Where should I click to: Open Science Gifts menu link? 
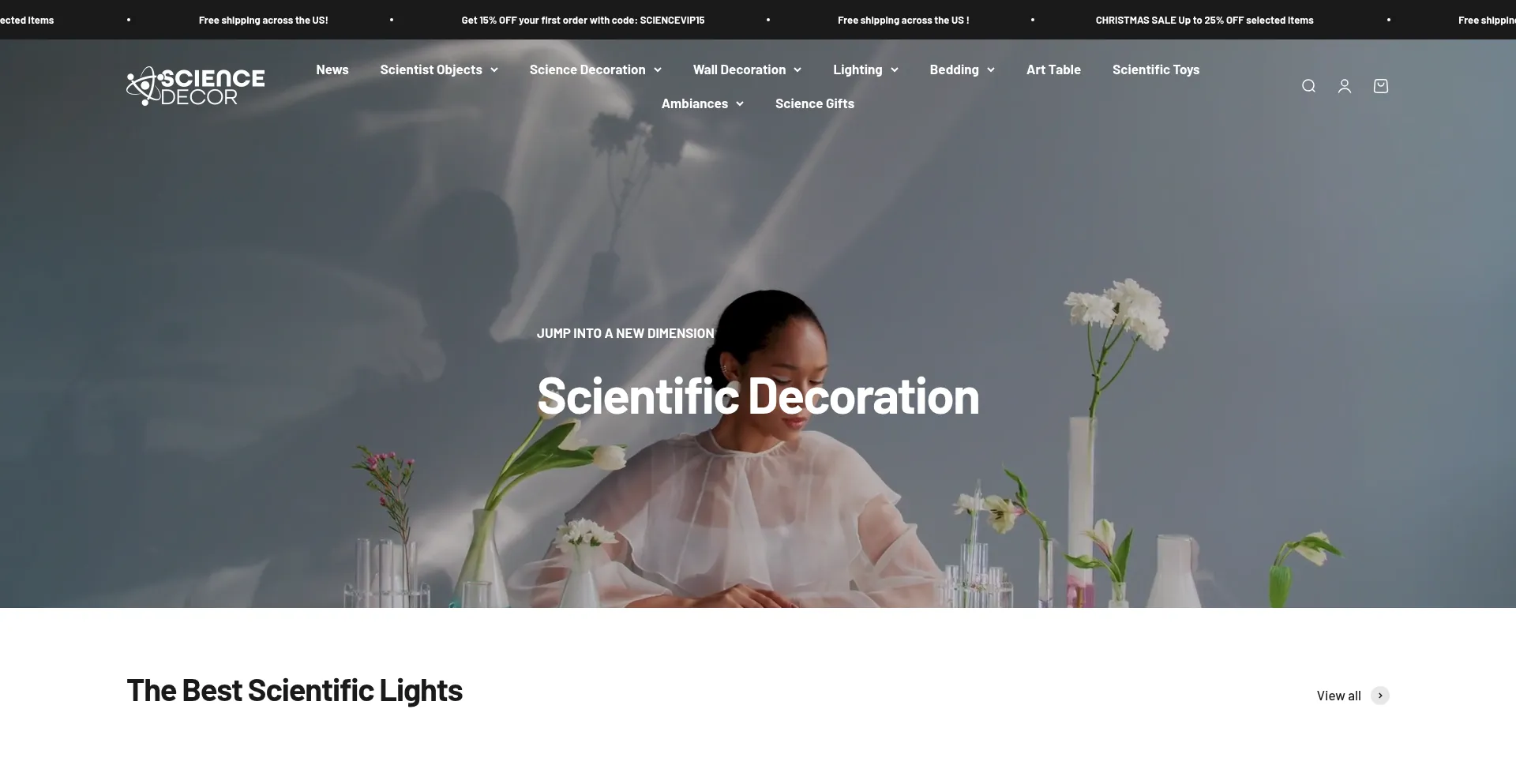815,103
